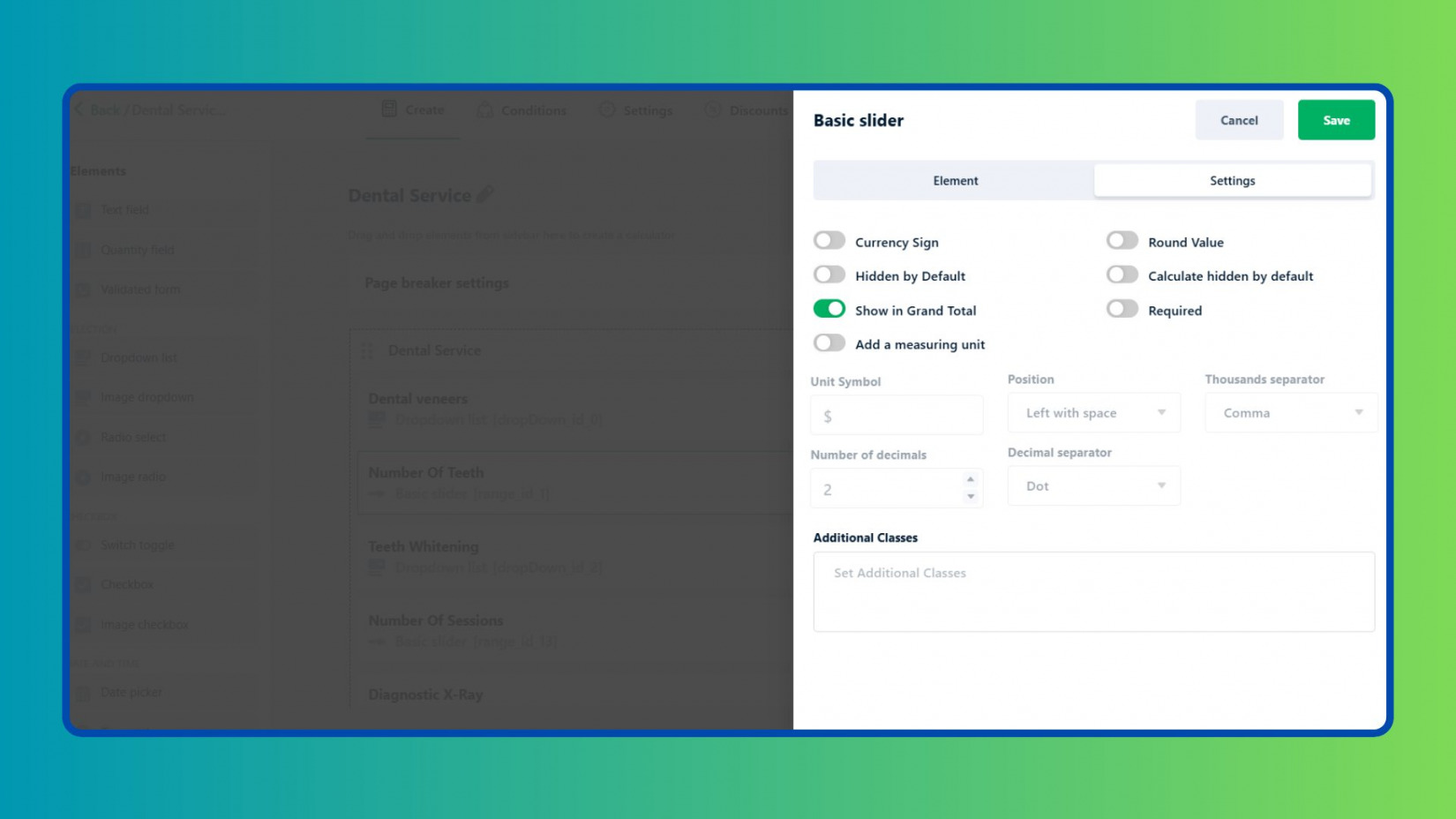Click the back arrow to Dental Service
This screenshot has width=1456, height=819.
point(79,109)
